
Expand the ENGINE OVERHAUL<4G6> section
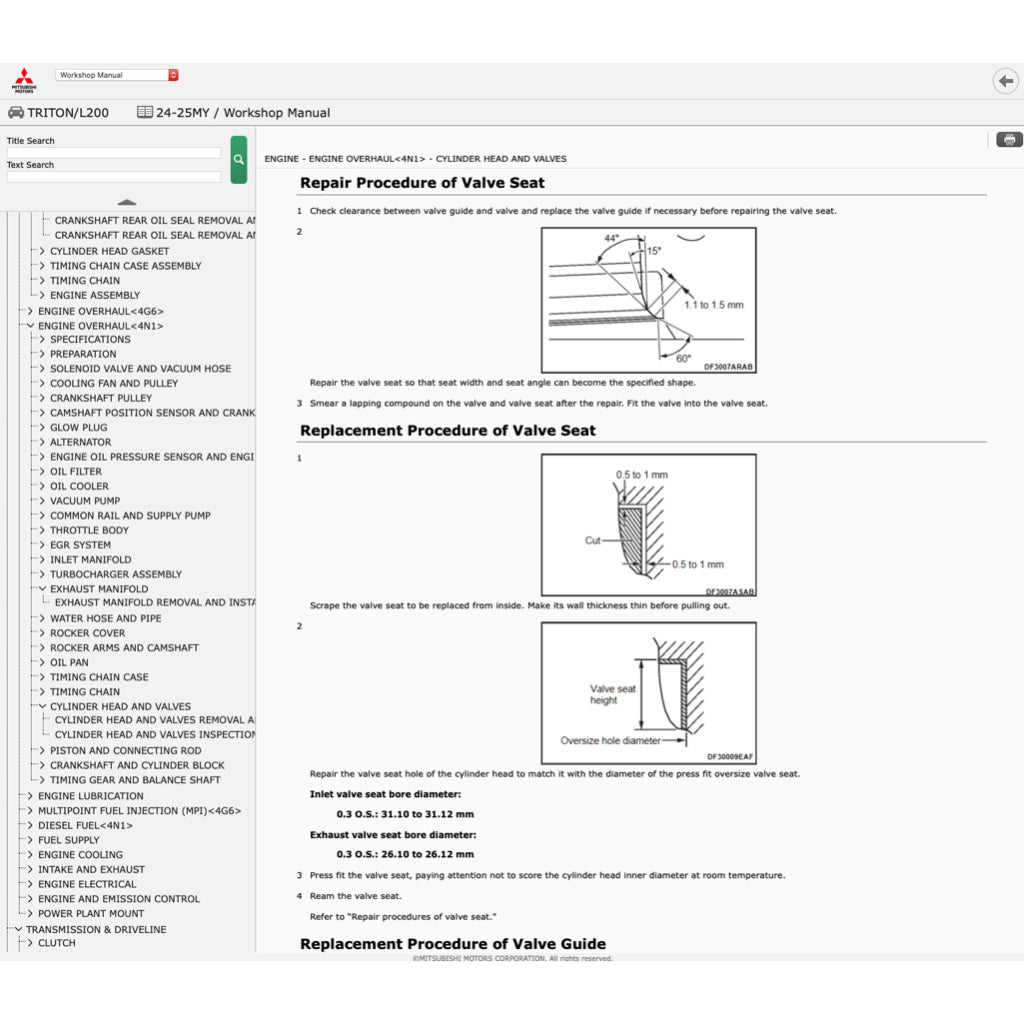pos(30,311)
